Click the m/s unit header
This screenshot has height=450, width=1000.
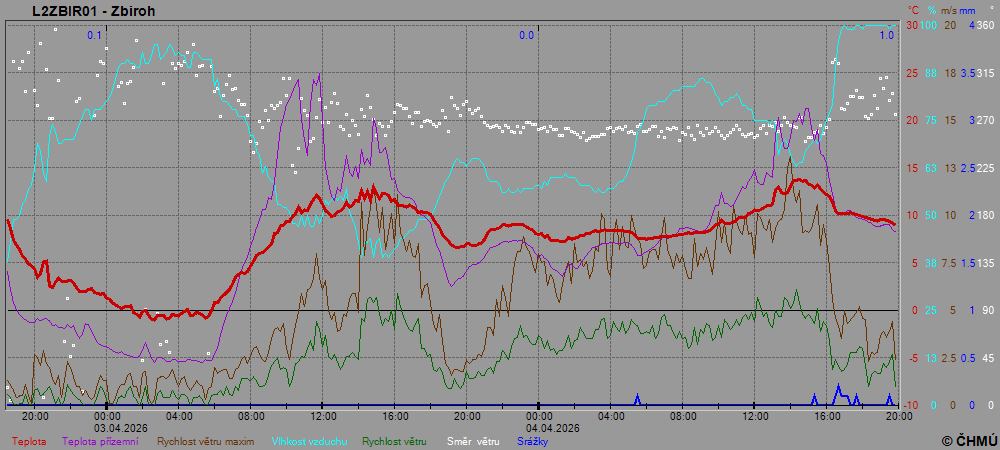pos(950,9)
